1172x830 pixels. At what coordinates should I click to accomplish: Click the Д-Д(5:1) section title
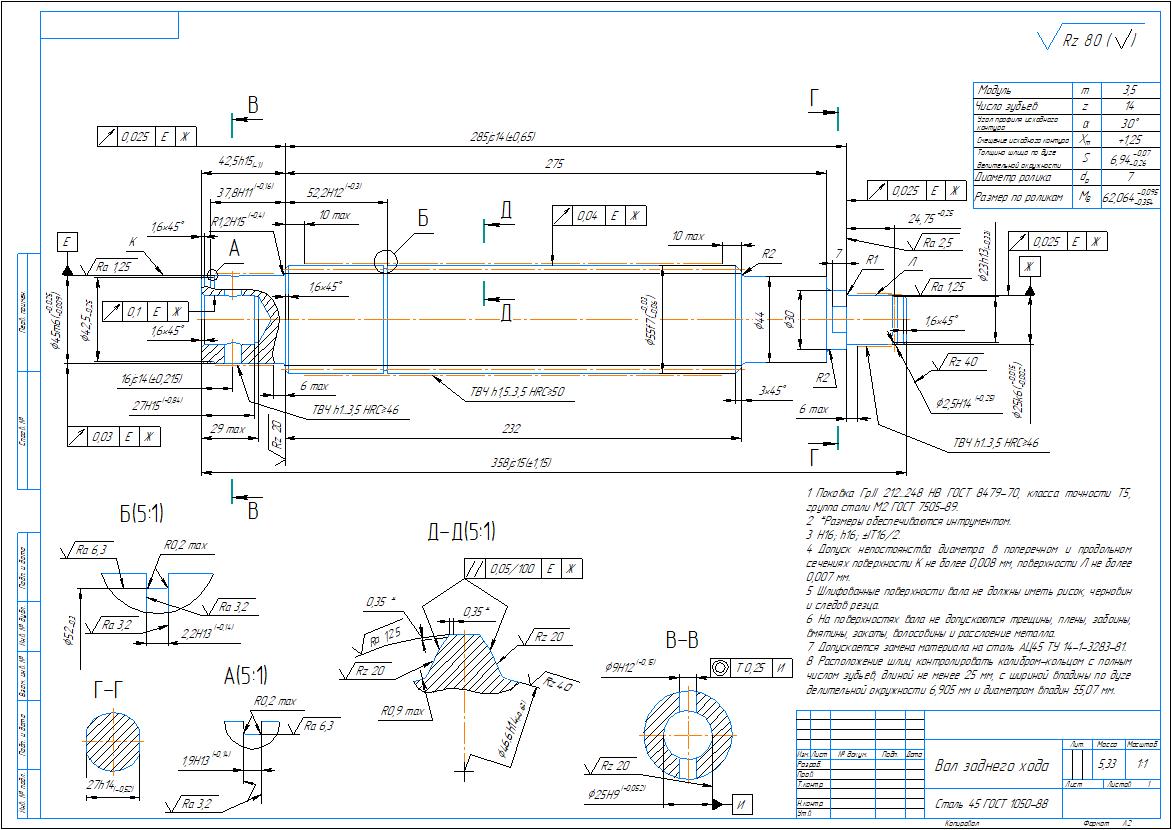(461, 532)
